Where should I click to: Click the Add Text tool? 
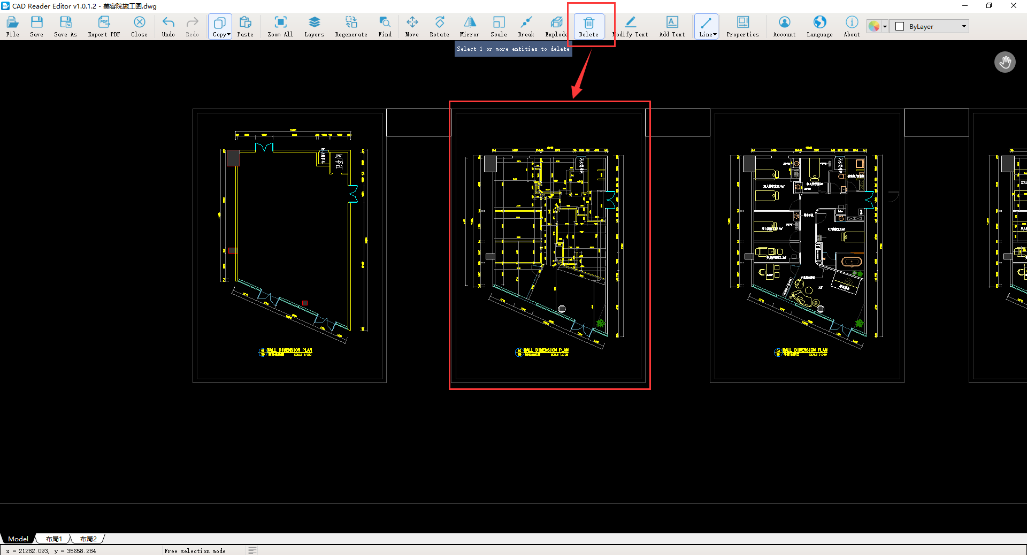(x=671, y=24)
